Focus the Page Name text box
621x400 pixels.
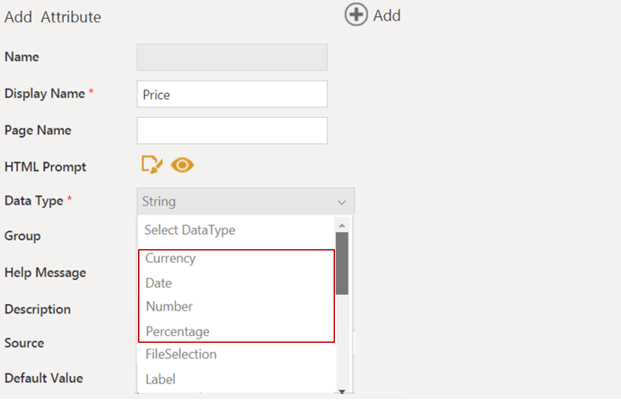[x=232, y=130]
